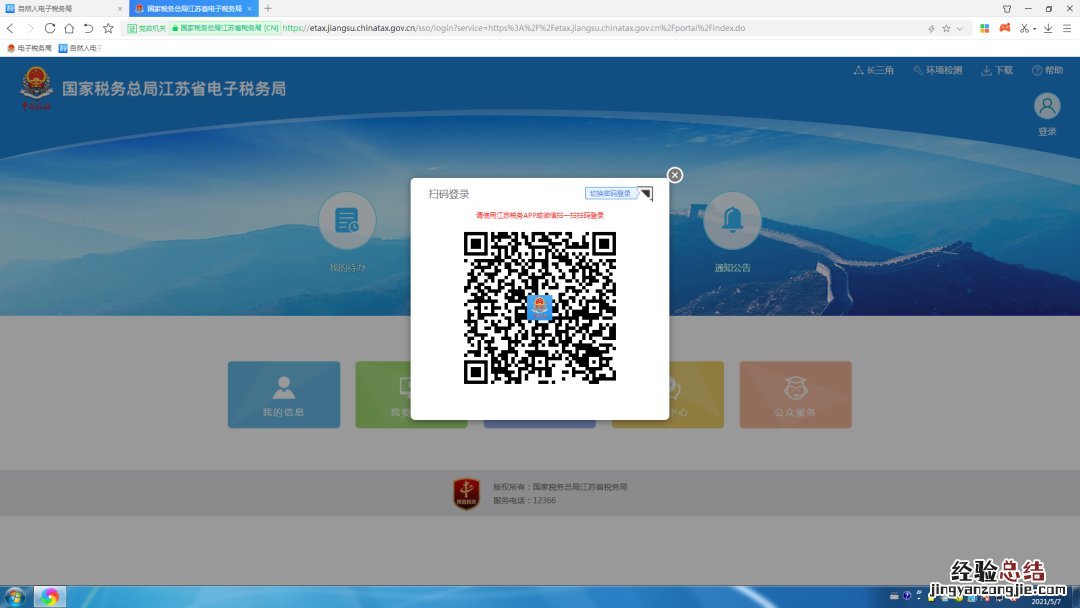
Task: Open the 电子税务局 bookmark
Action: 29,48
